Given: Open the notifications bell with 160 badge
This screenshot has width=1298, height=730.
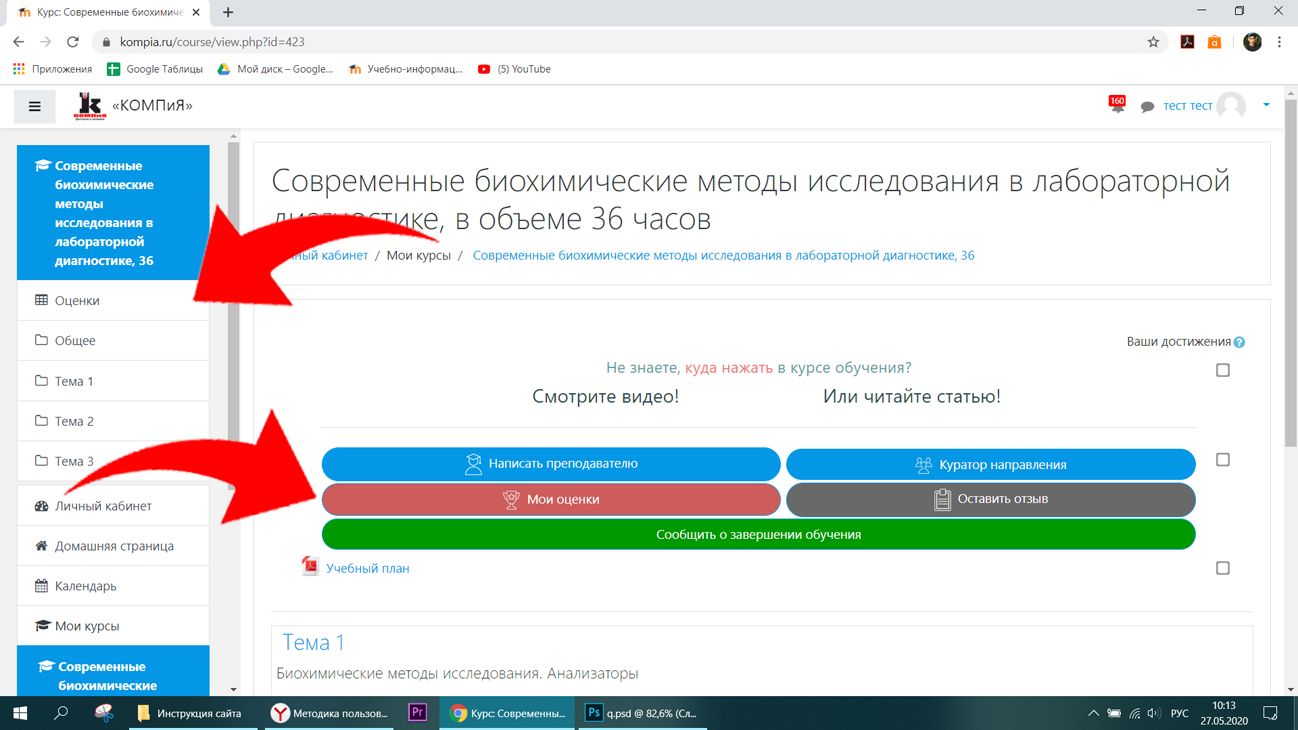Looking at the screenshot, I should click(x=1117, y=105).
